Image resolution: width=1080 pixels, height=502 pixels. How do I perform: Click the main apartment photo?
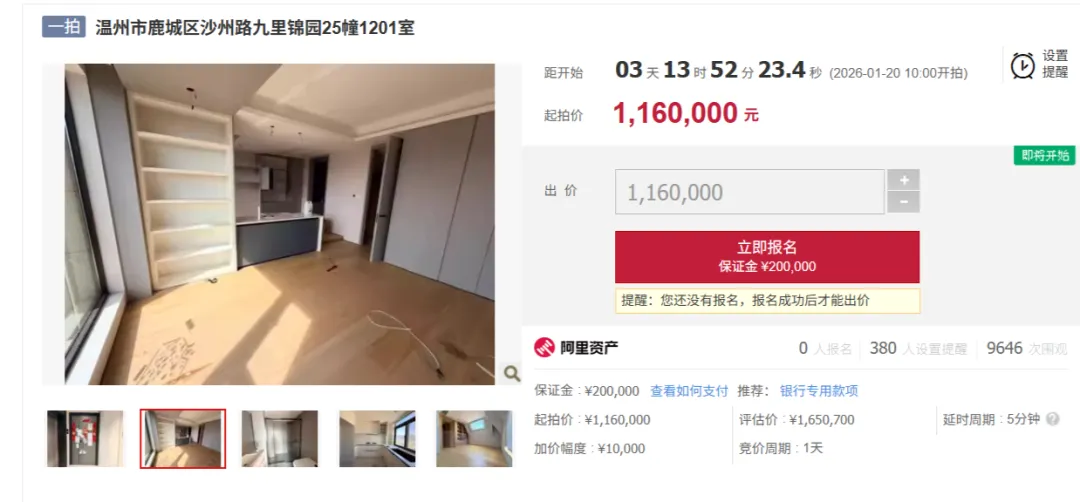point(280,224)
